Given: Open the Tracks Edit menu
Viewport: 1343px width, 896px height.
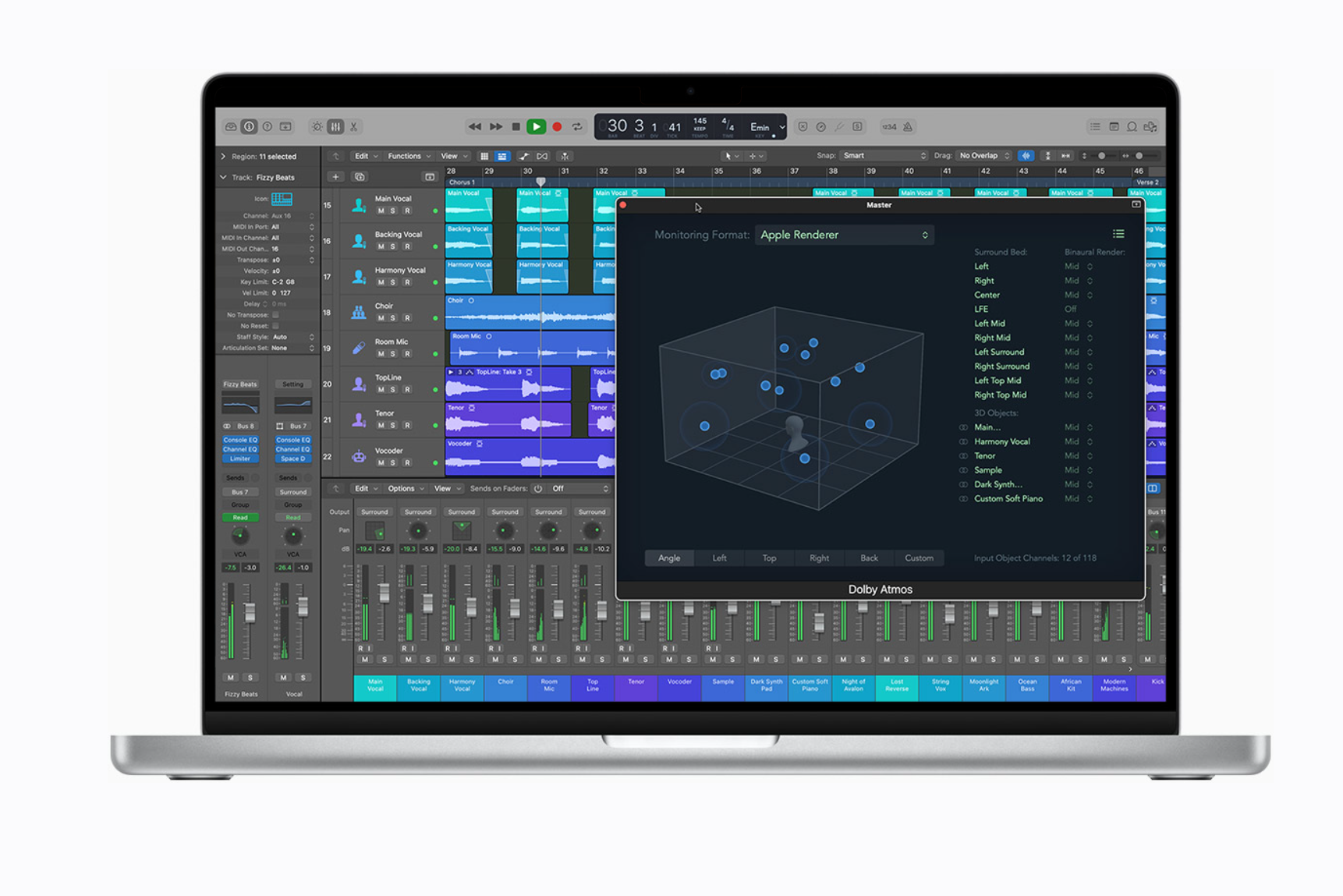Looking at the screenshot, I should click(365, 156).
